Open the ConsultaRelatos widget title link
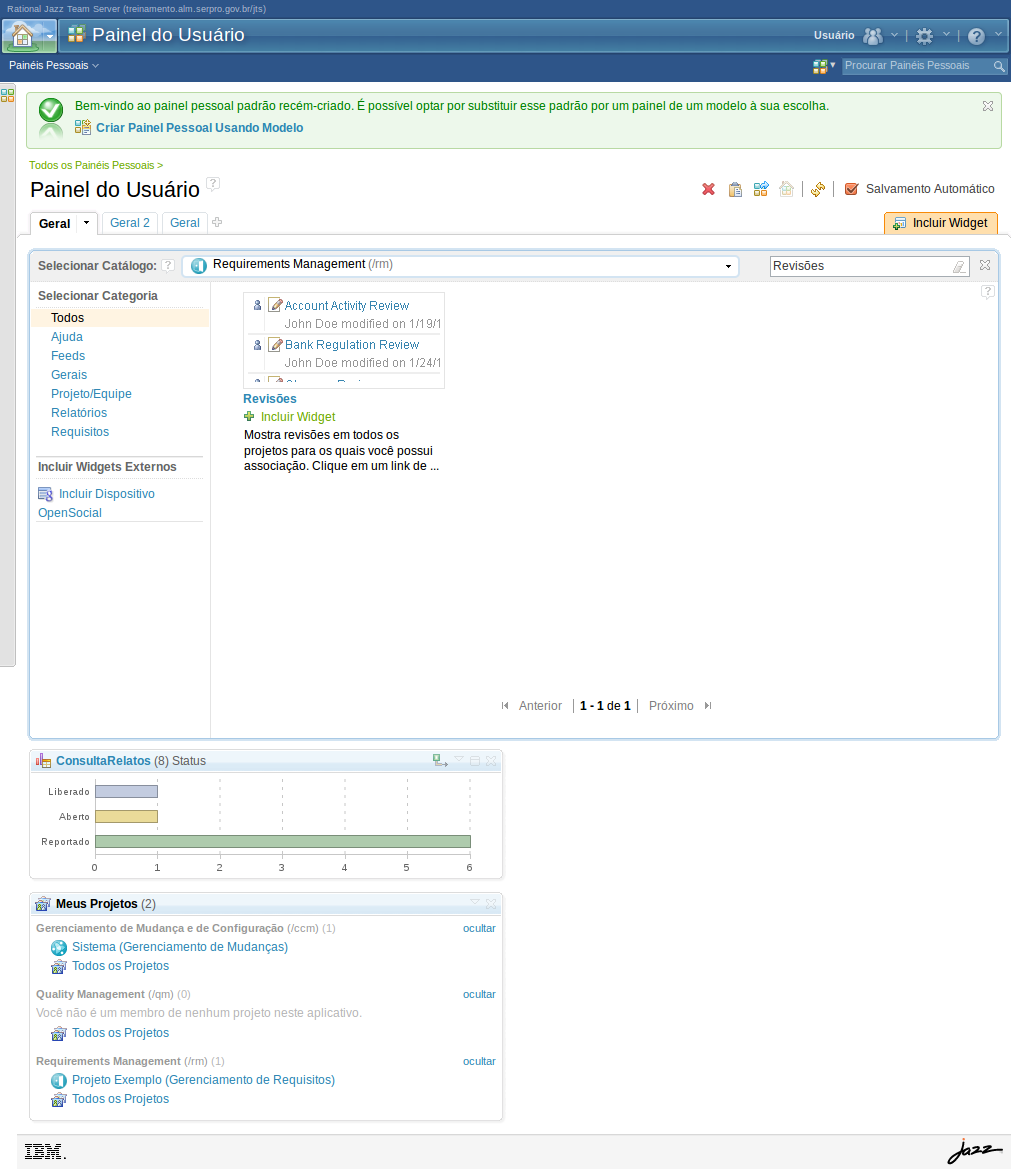Viewport: 1011px width, 1169px height. point(103,760)
